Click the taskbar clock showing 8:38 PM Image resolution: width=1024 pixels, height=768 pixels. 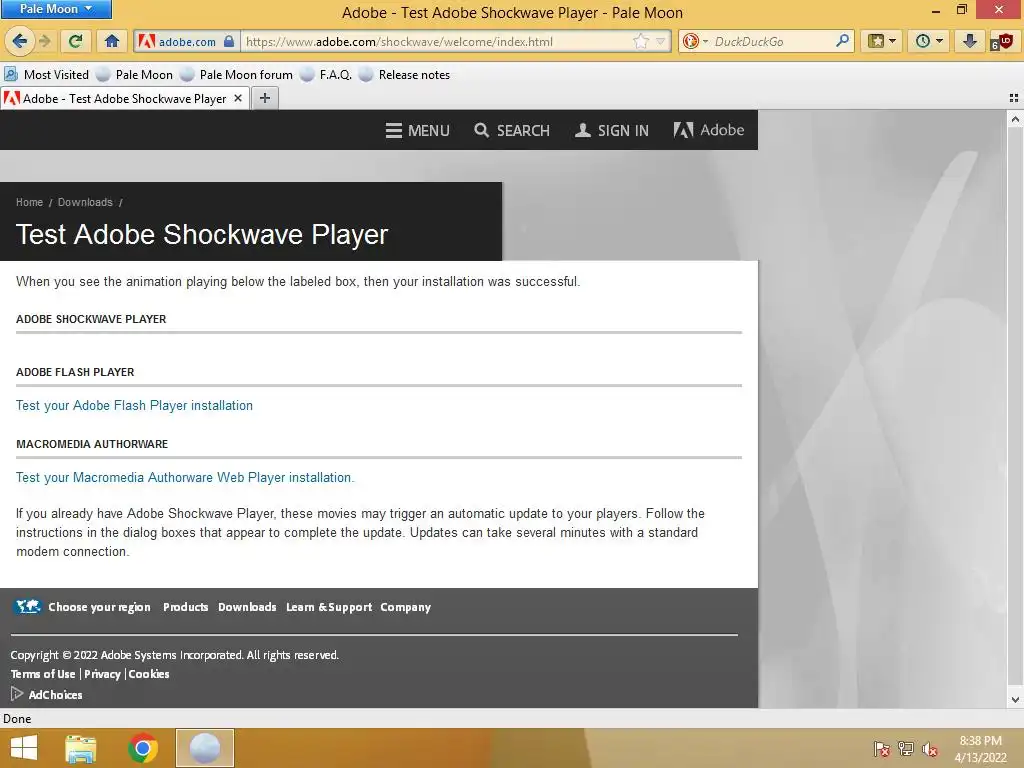tap(980, 749)
